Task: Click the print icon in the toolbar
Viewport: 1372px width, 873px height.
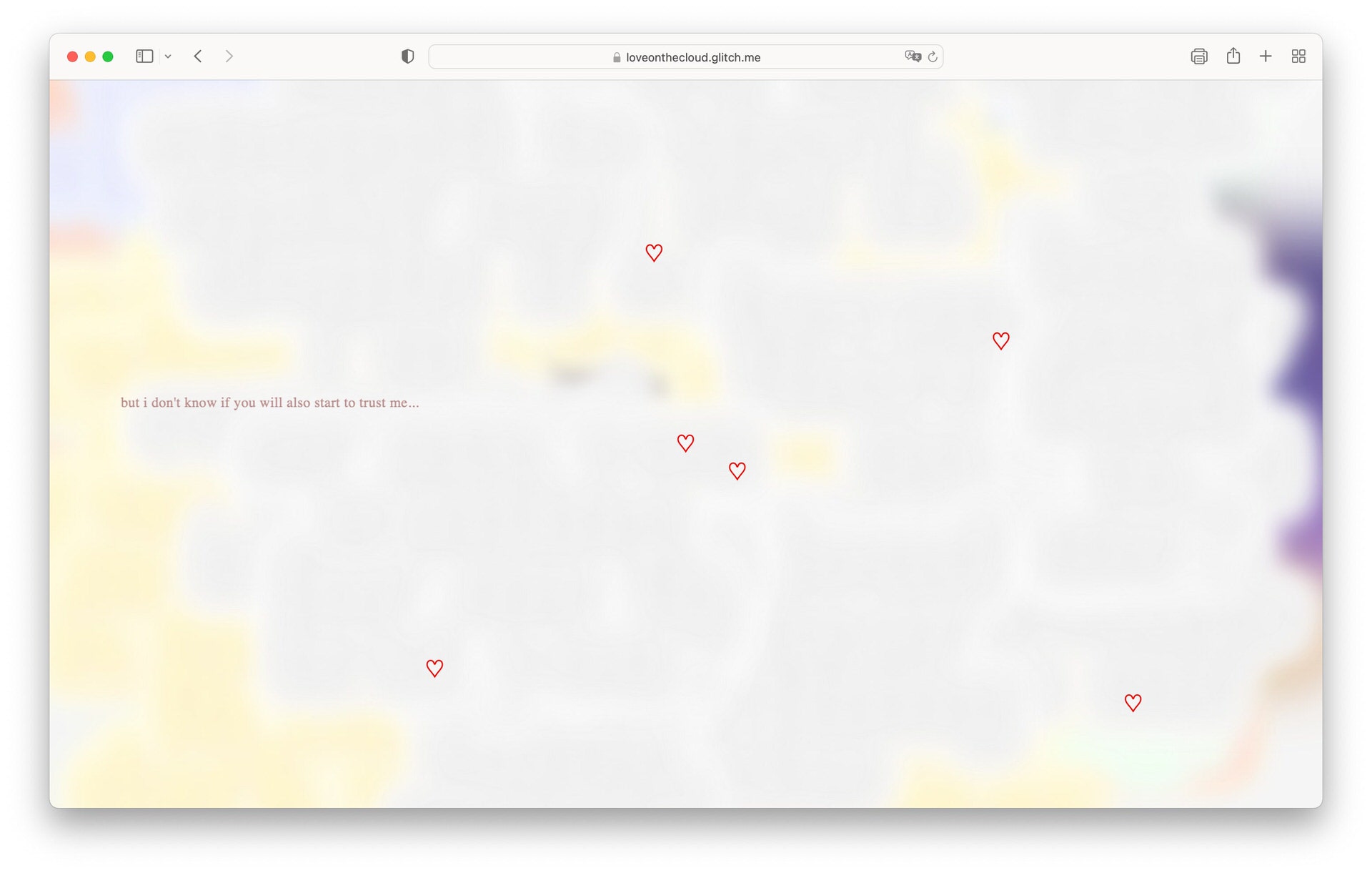Action: [1199, 56]
